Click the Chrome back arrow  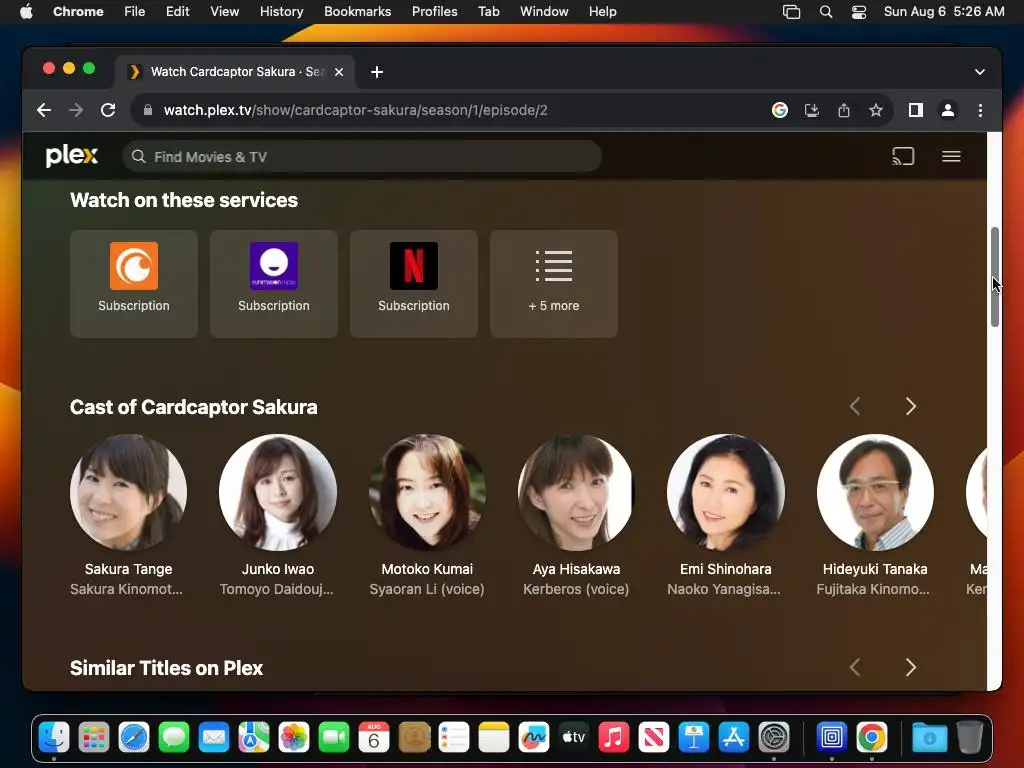click(x=44, y=110)
